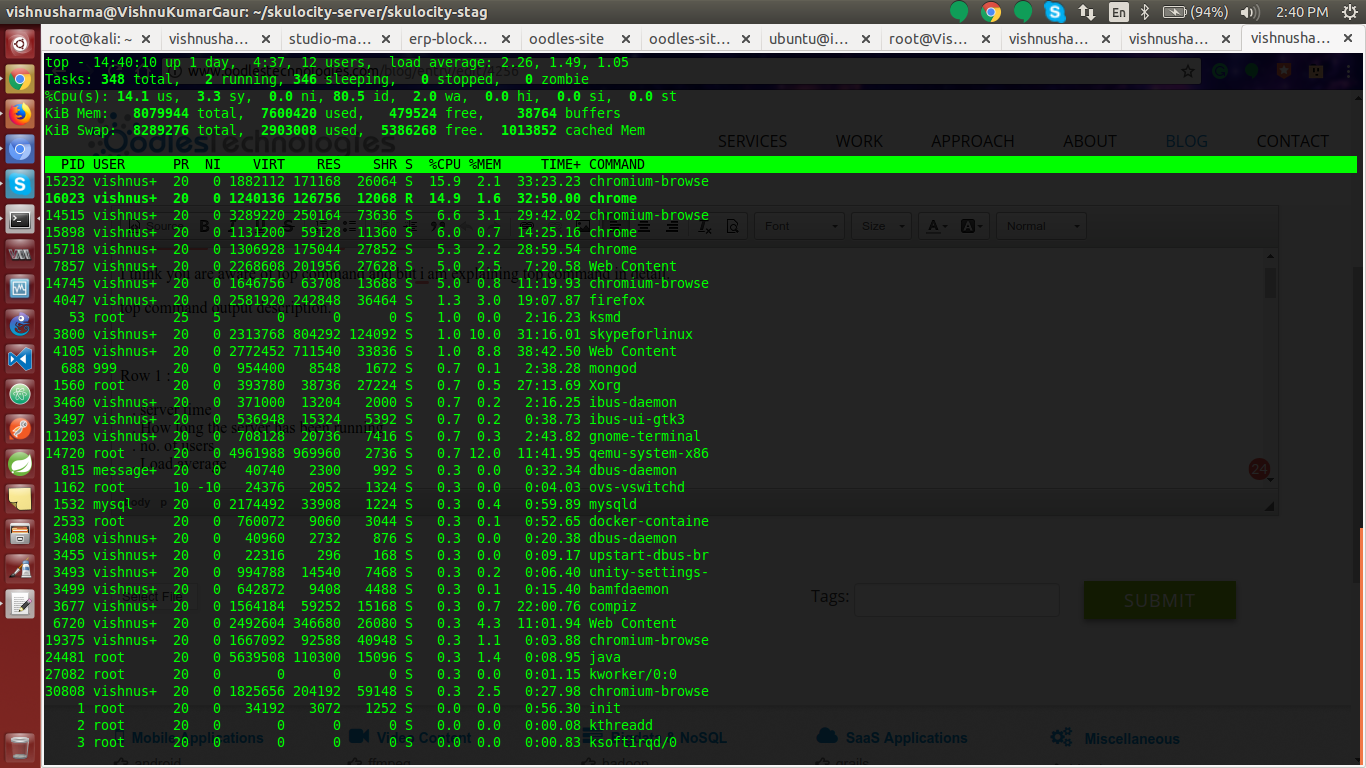Close the erp-block... terminal tab
Image resolution: width=1366 pixels, height=768 pixels.
[506, 39]
